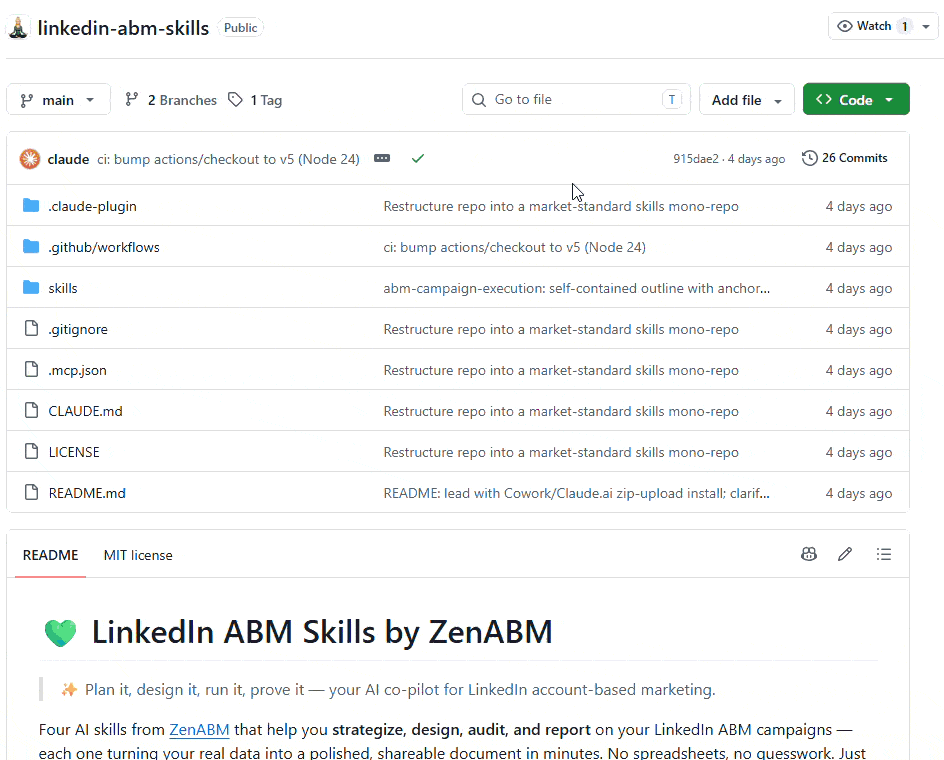Open the .claude-plugin folder

(92, 206)
